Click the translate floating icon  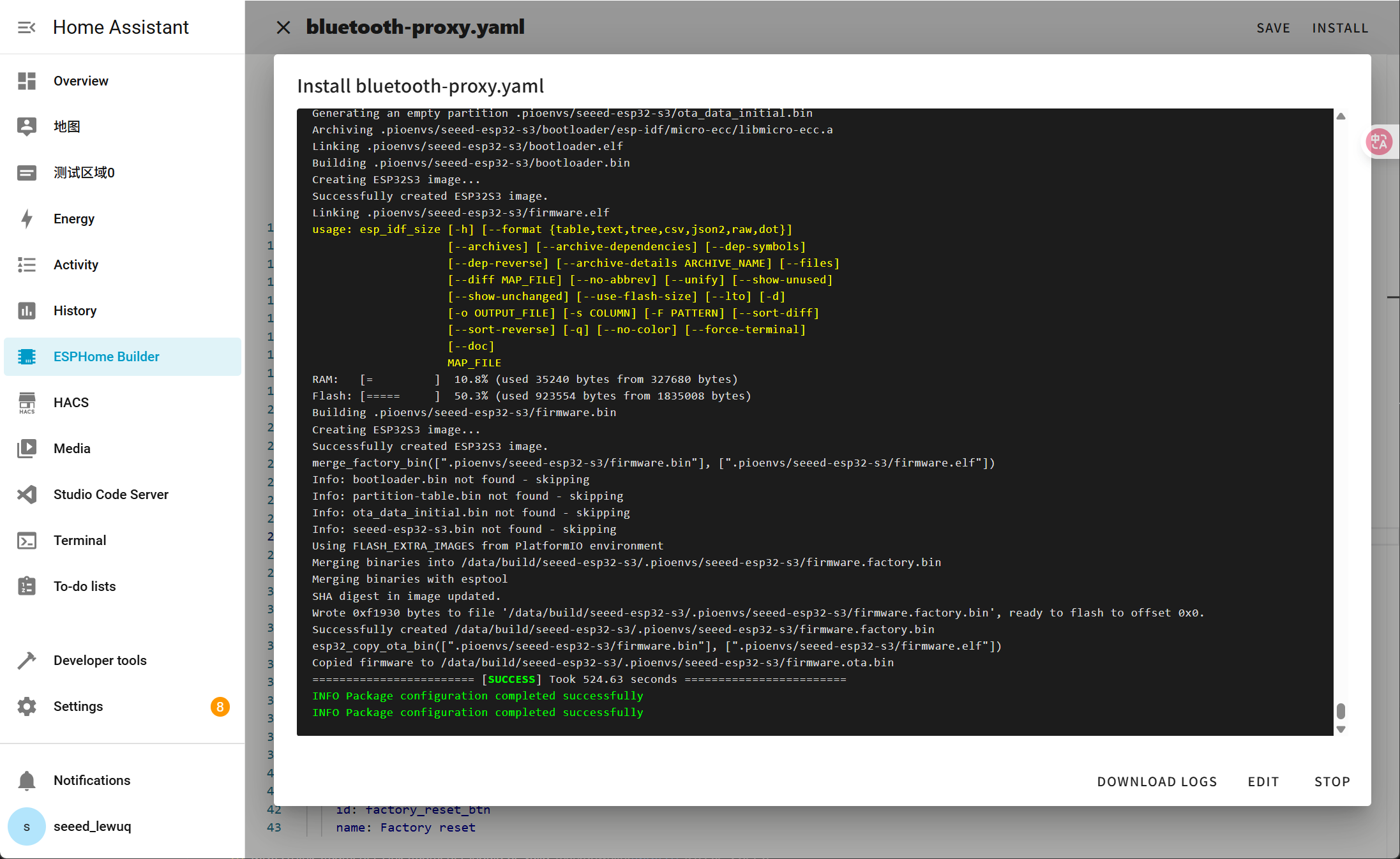[1379, 142]
